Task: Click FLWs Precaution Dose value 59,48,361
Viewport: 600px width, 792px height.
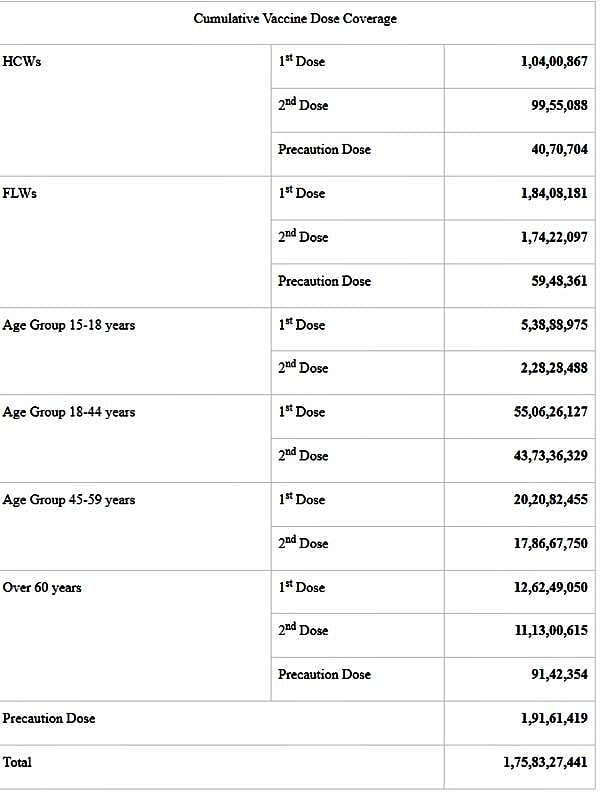Action: (559, 281)
